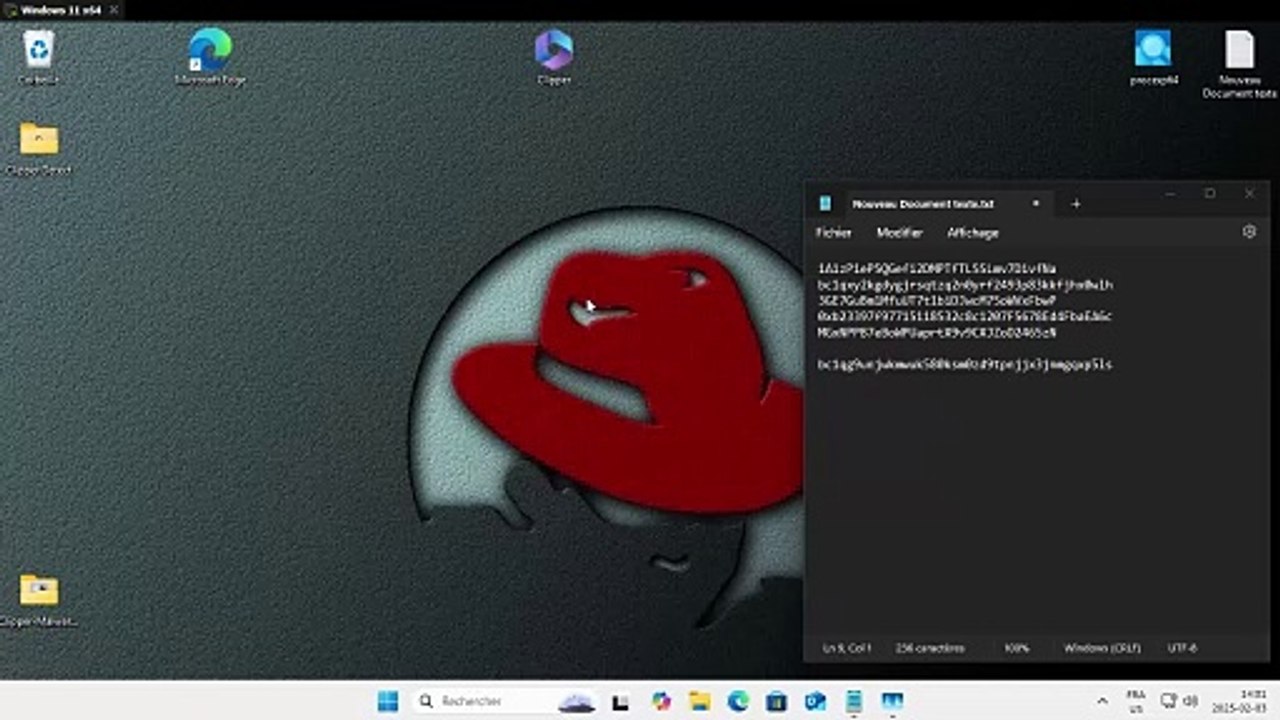Select the Microsoft Edge desktop shortcut
This screenshot has height=720, width=1280.
point(210,57)
